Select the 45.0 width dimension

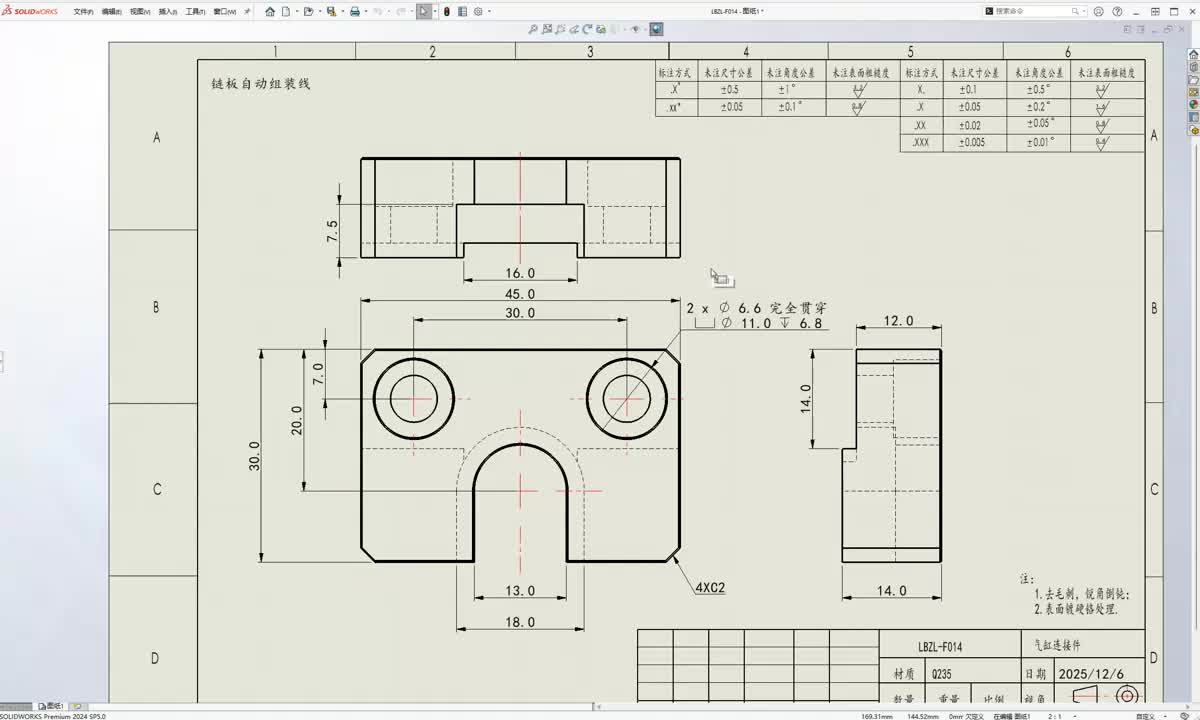[x=520, y=294]
